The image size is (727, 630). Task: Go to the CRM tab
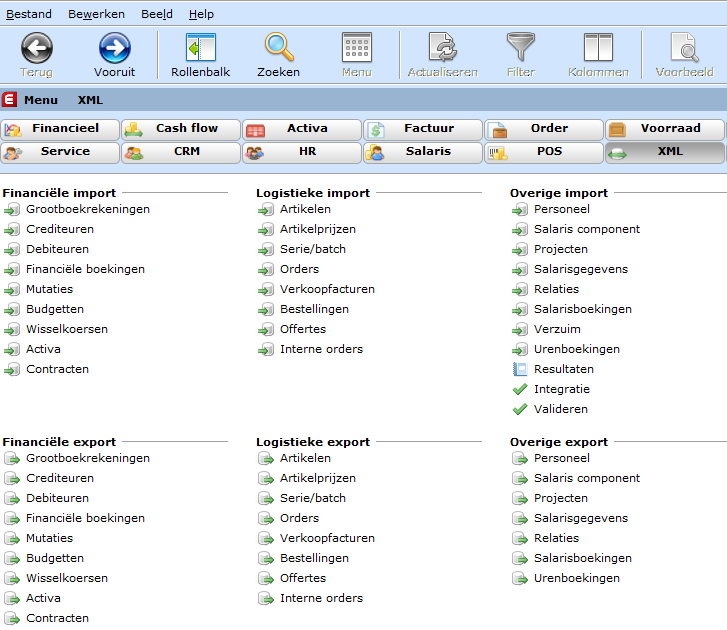pyautogui.click(x=181, y=152)
